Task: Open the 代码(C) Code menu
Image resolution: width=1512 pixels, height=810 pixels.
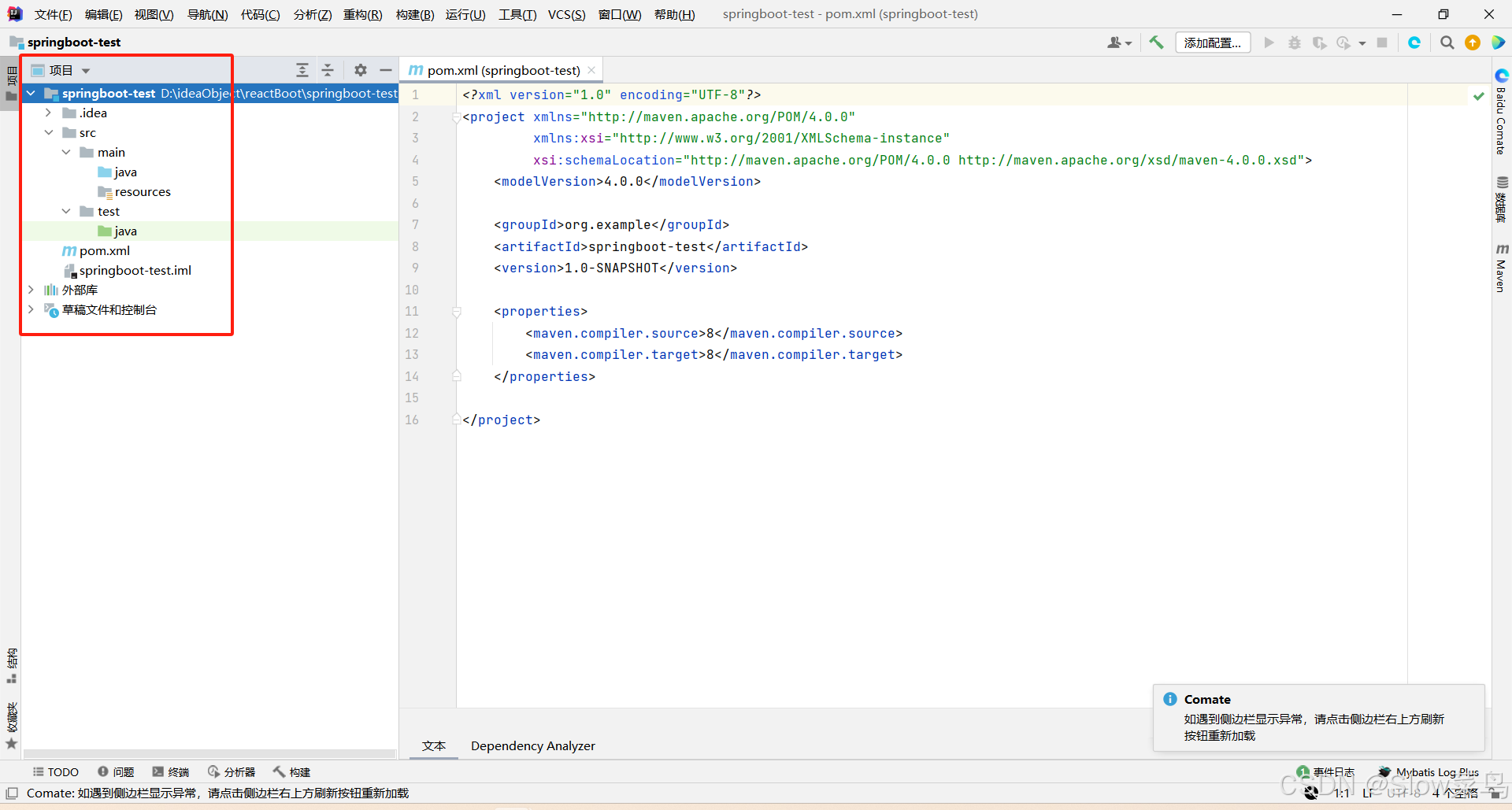Action: (260, 14)
